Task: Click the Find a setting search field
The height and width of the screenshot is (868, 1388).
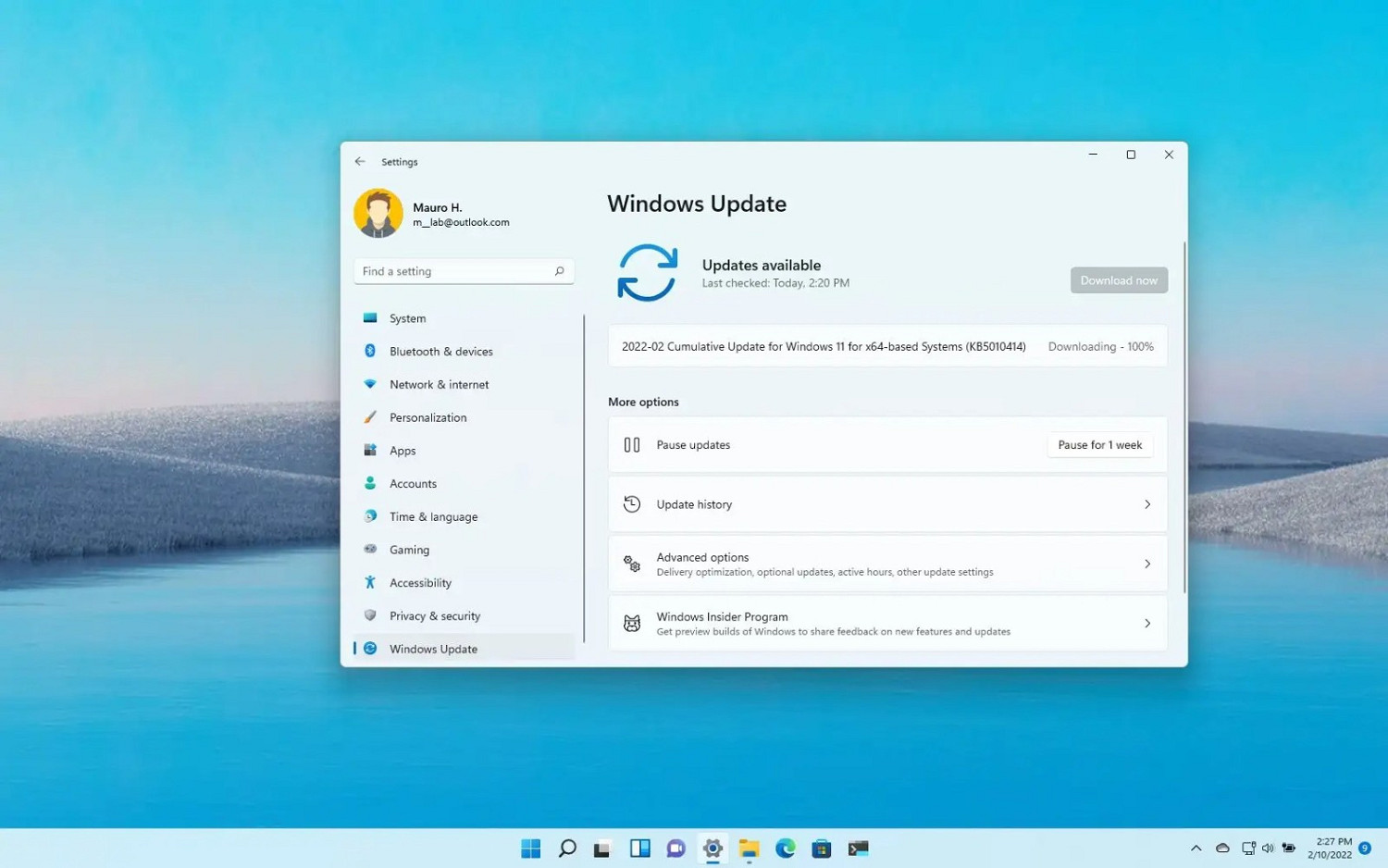Action: [x=453, y=271]
